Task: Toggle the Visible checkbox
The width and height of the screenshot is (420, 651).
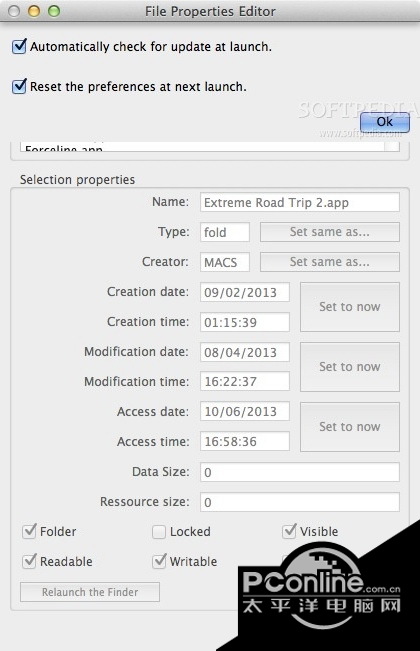Action: click(x=289, y=531)
